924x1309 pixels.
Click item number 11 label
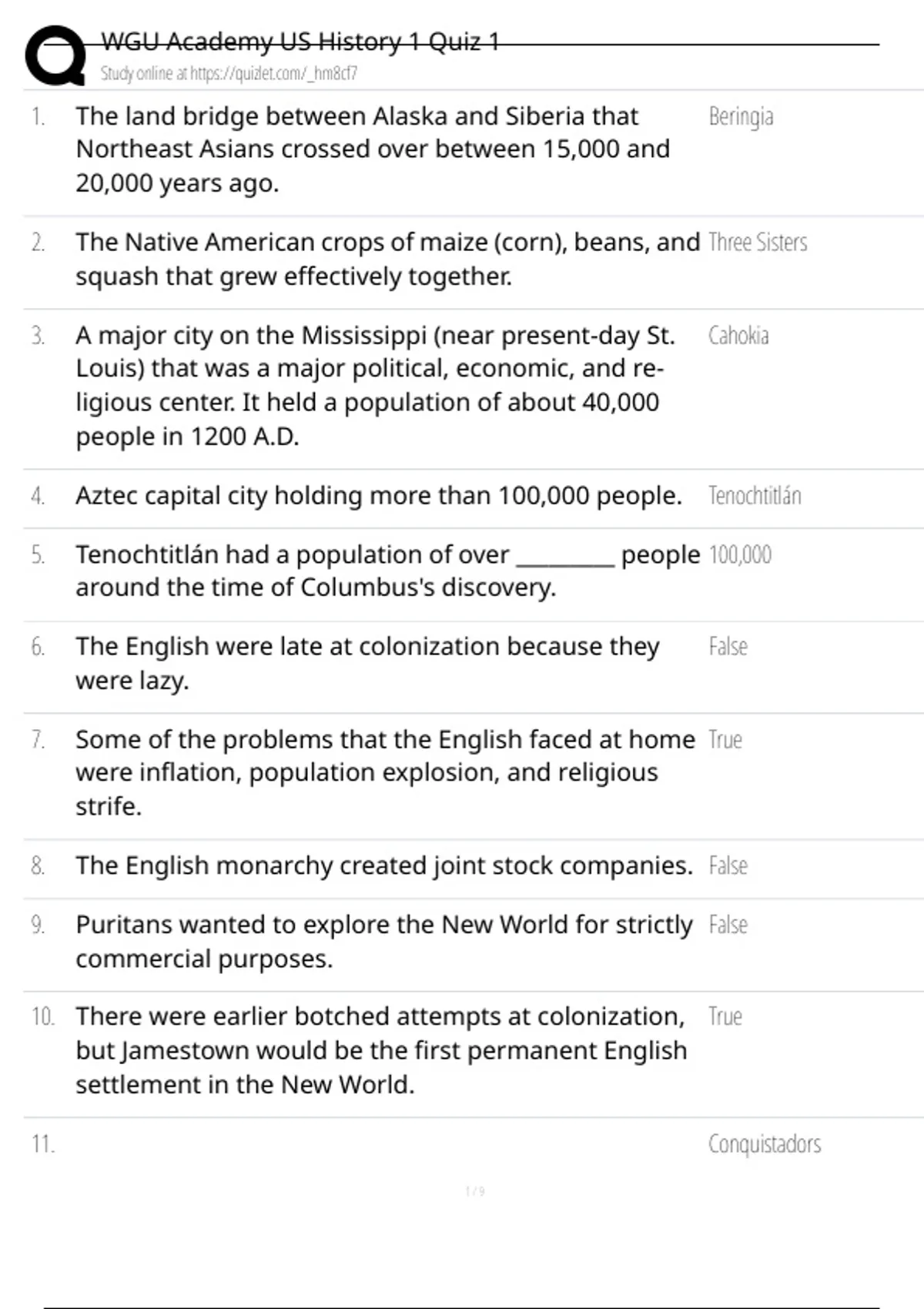pos(43,1144)
